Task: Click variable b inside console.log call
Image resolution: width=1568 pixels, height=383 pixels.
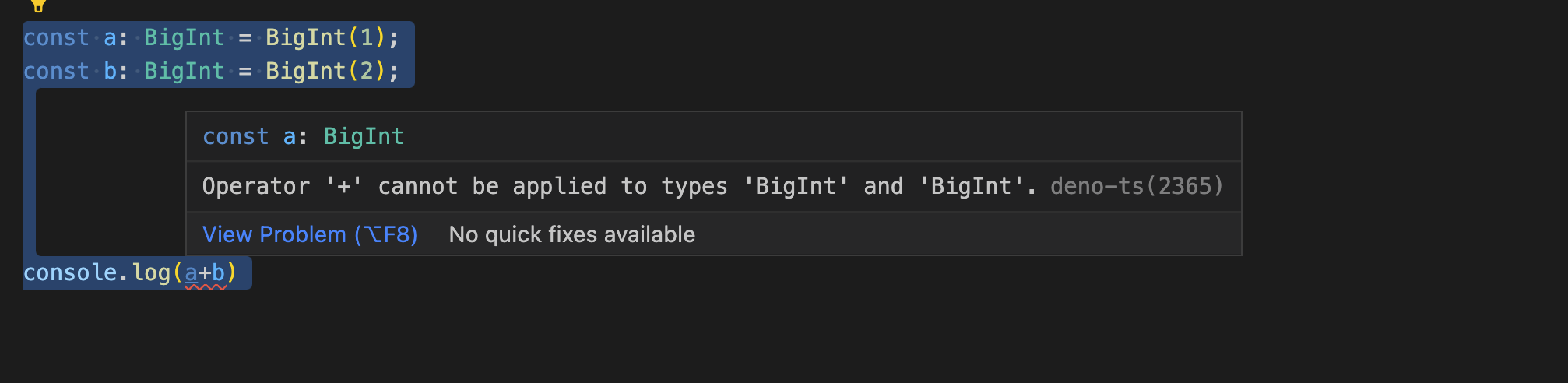Action: (x=219, y=273)
